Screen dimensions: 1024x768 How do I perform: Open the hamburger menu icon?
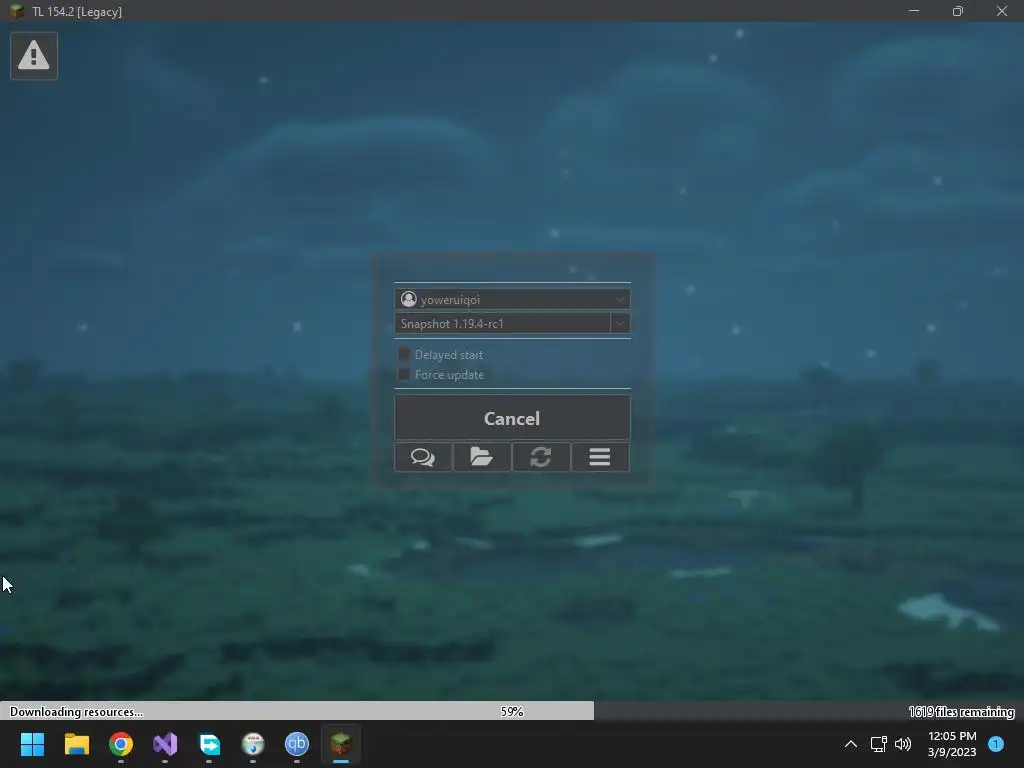(600, 456)
